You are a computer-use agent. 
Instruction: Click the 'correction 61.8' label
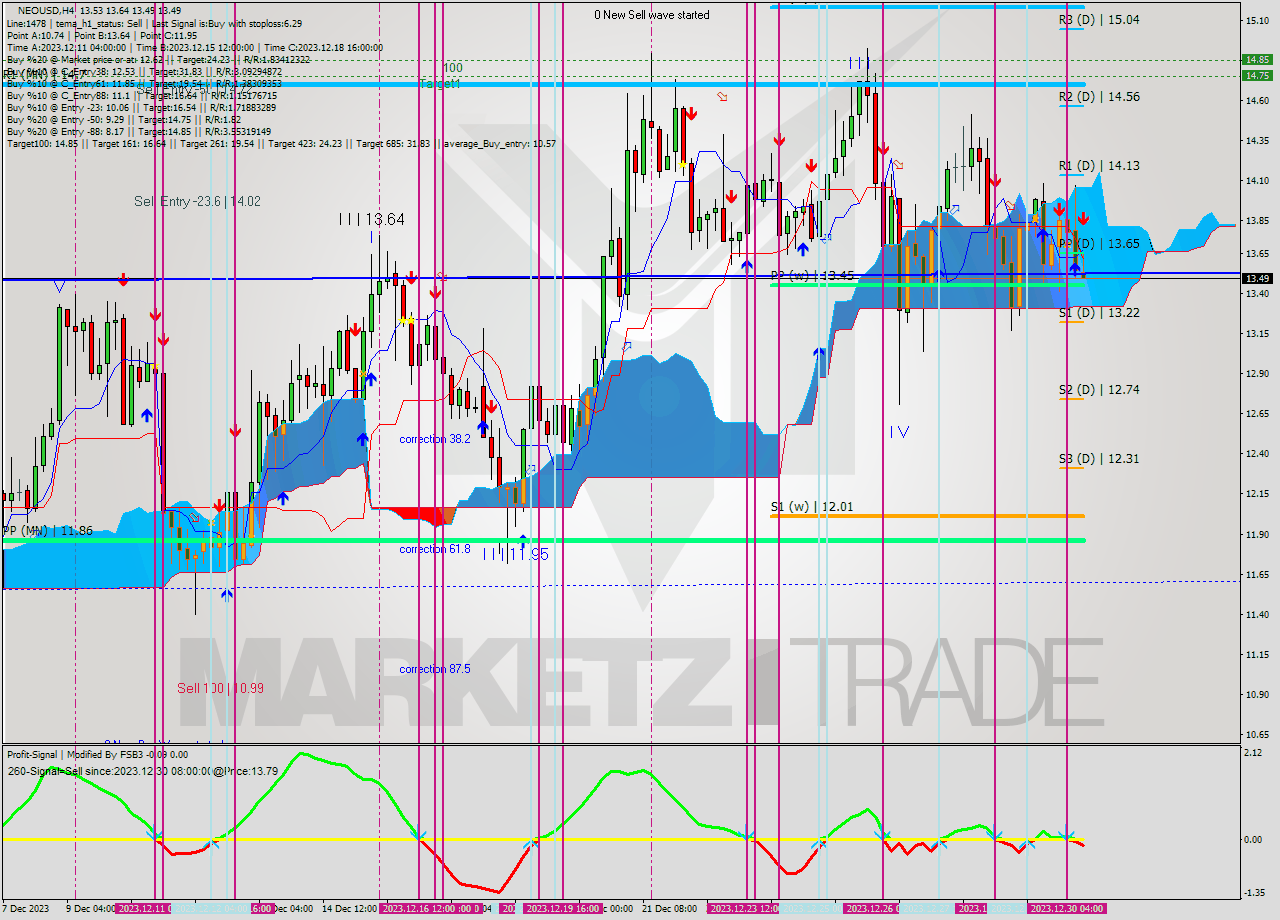[x=435, y=549]
